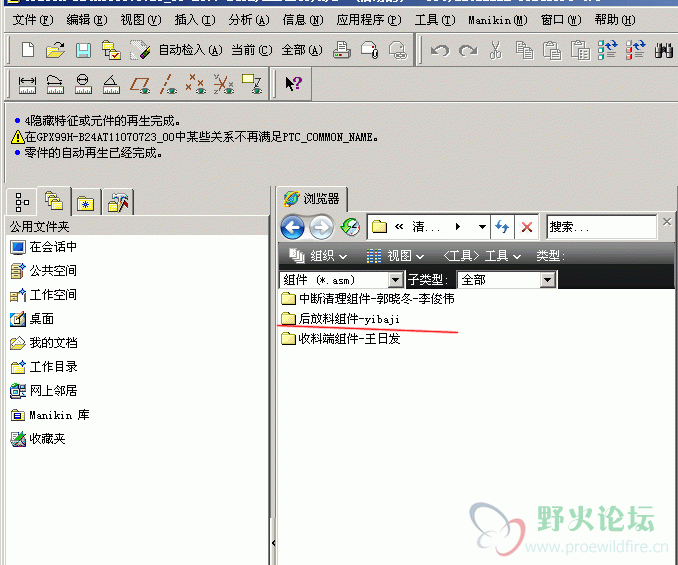Save with the floppy disk icon
The image size is (678, 565).
tap(83, 50)
